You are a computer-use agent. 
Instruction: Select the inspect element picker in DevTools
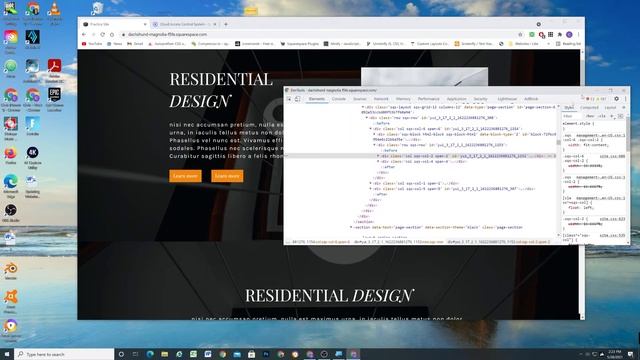tap(289, 99)
